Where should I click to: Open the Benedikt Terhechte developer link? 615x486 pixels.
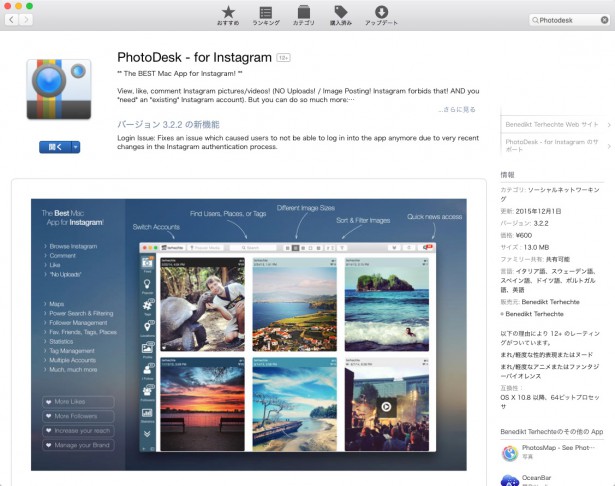534,314
